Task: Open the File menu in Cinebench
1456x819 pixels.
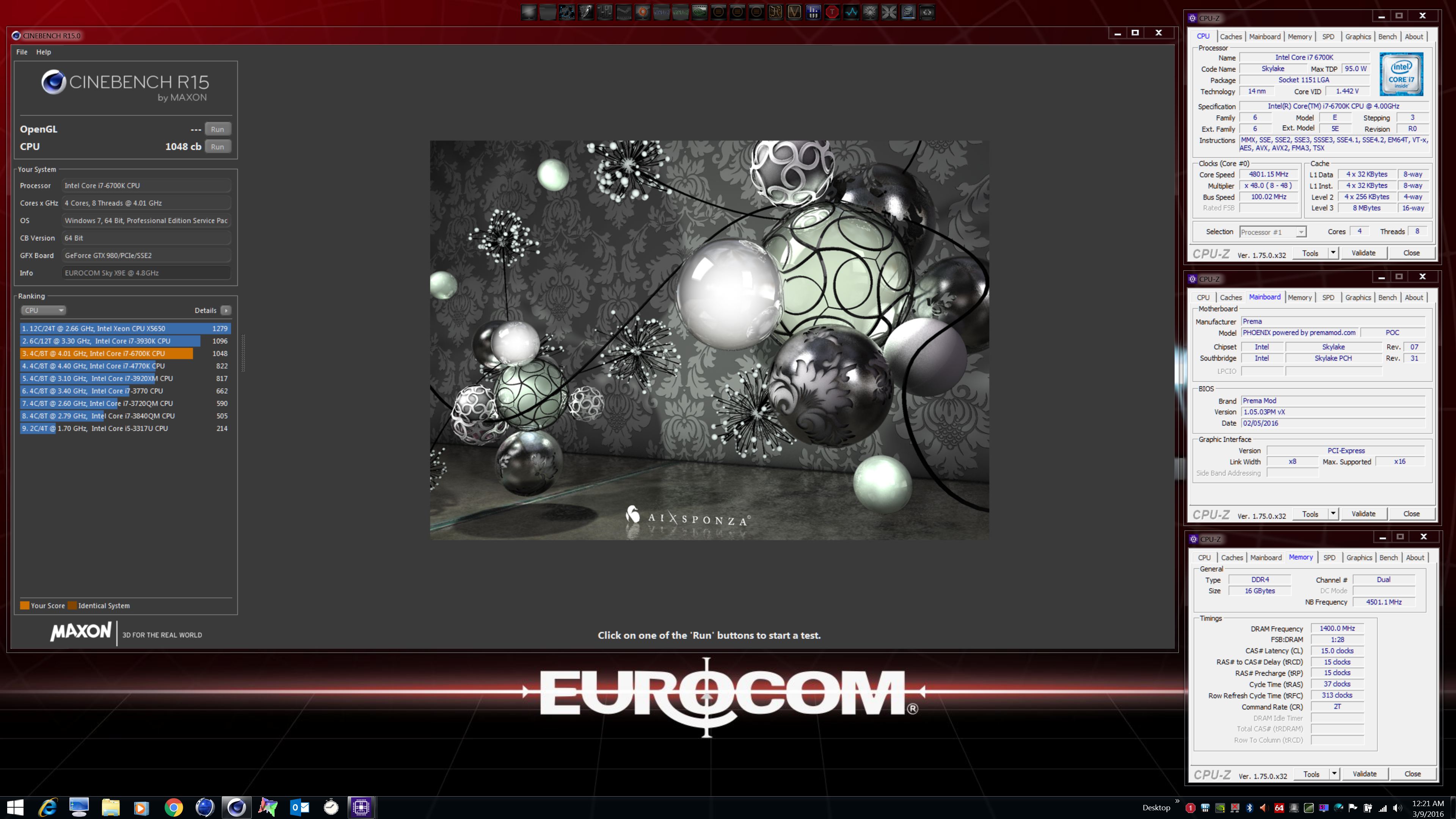Action: (22, 52)
